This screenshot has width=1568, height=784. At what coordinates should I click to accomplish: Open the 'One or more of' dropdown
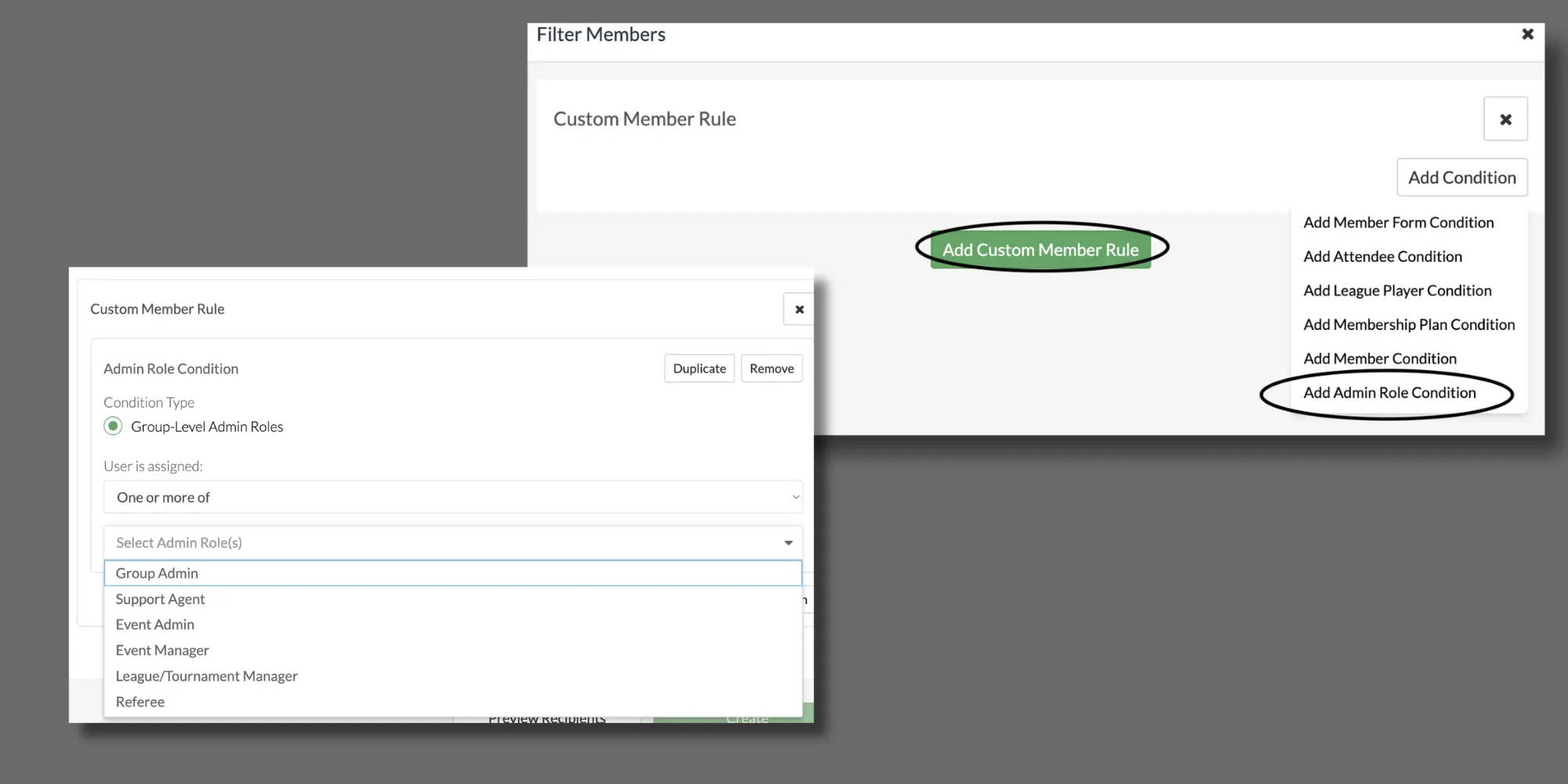click(x=452, y=497)
